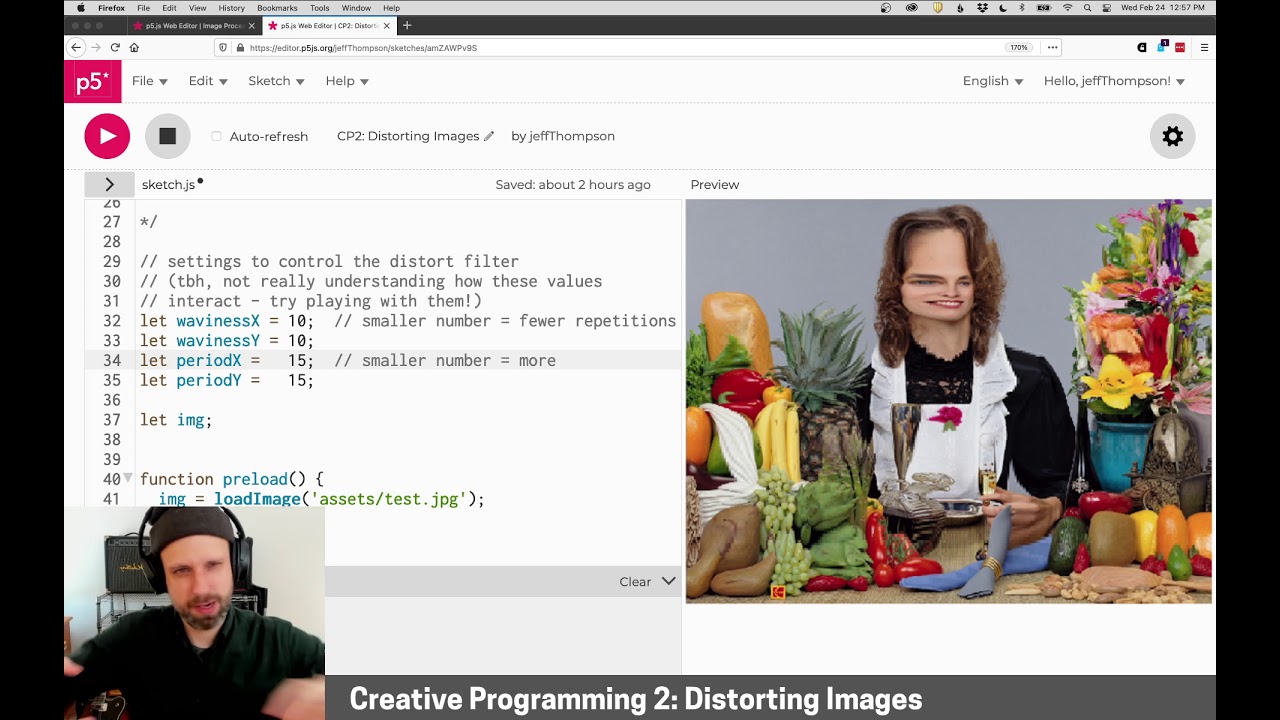Open jeffThompson author profile link
The image size is (1280, 720).
572,136
